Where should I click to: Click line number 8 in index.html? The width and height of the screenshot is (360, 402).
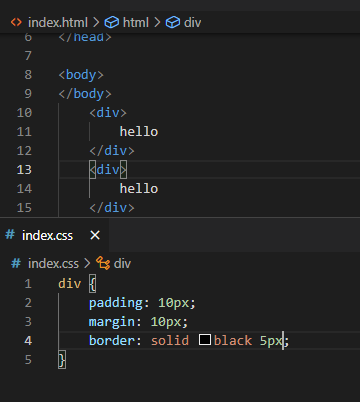[x=28, y=75]
